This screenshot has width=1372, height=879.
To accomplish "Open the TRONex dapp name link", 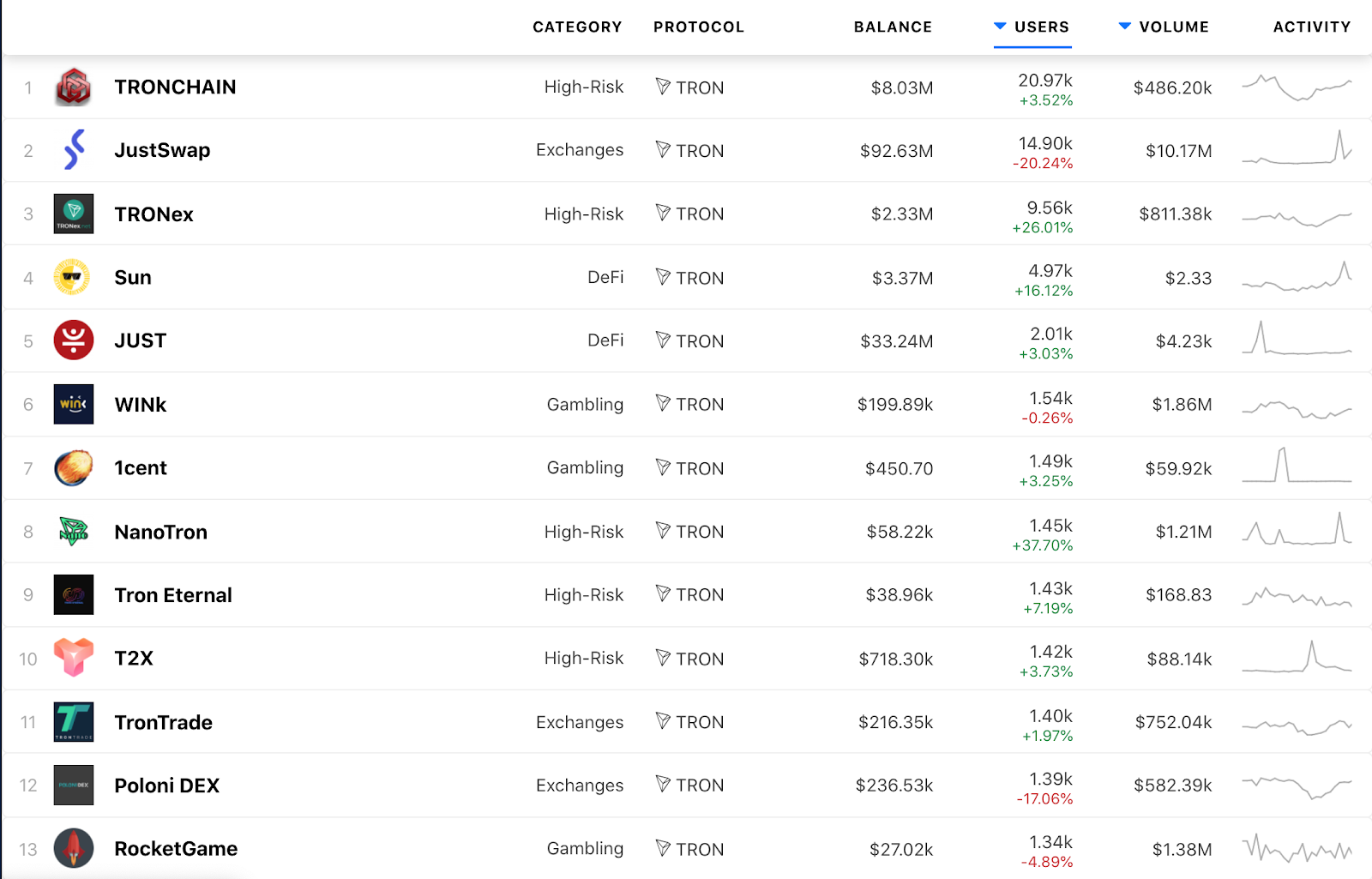I will pos(154,214).
